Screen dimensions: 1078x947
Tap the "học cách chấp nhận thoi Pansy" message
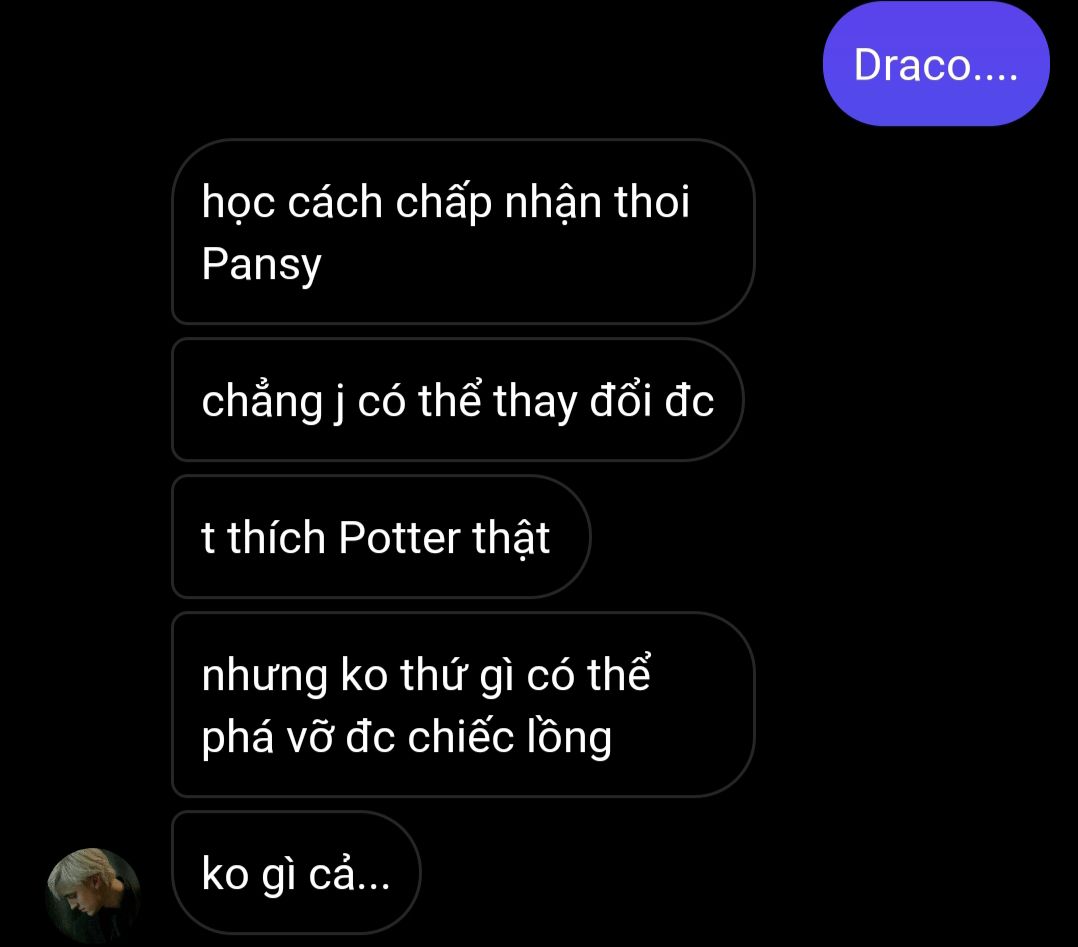[x=463, y=232]
